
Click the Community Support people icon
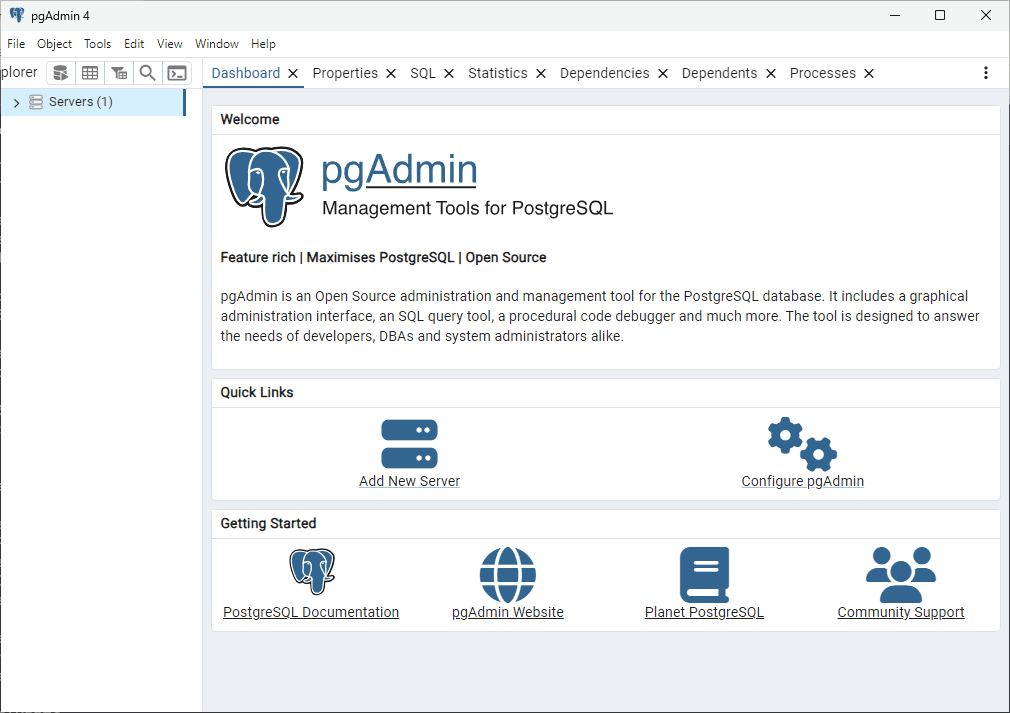[900, 574]
